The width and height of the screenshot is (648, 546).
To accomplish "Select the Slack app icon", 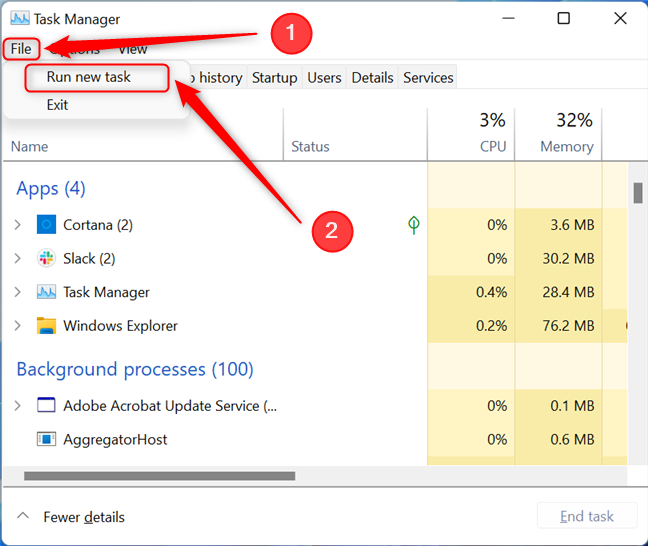I will point(46,258).
